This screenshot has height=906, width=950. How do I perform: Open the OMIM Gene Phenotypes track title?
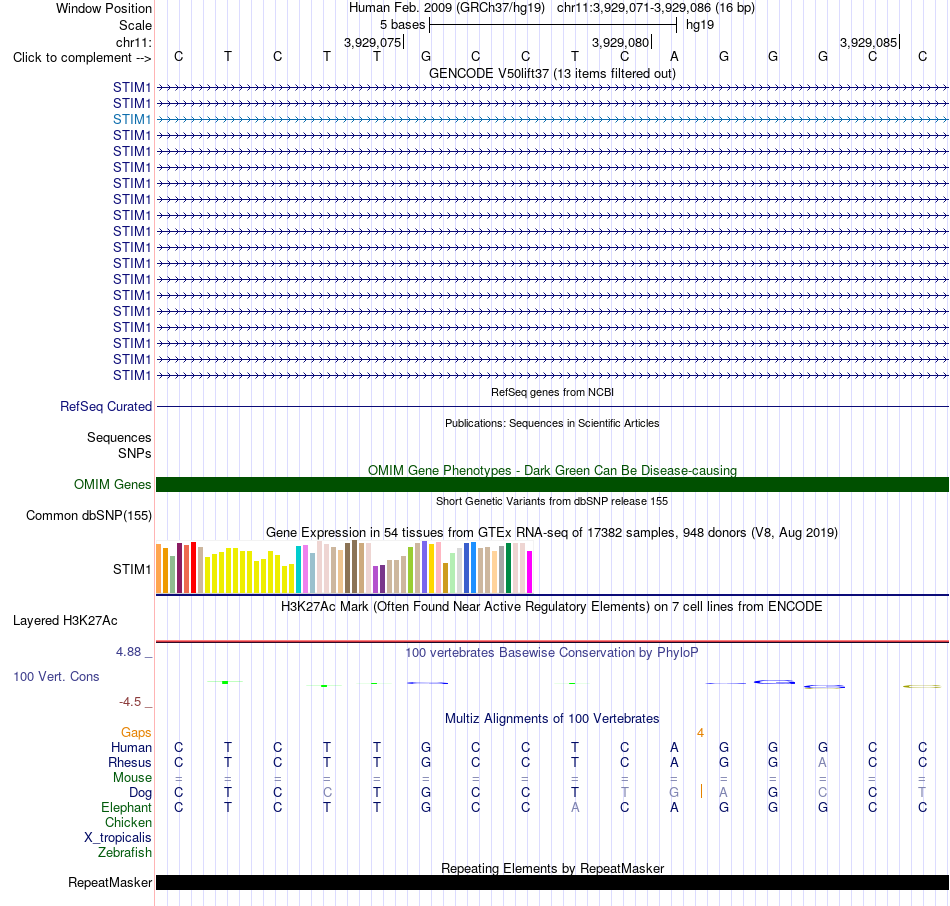point(552,470)
